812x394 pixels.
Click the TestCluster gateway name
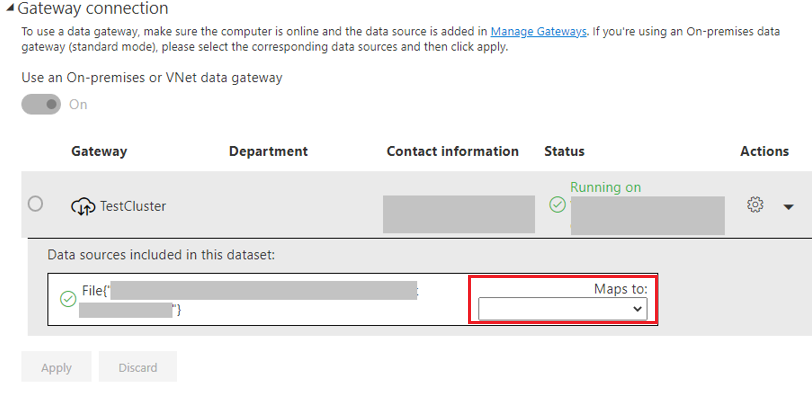(133, 206)
